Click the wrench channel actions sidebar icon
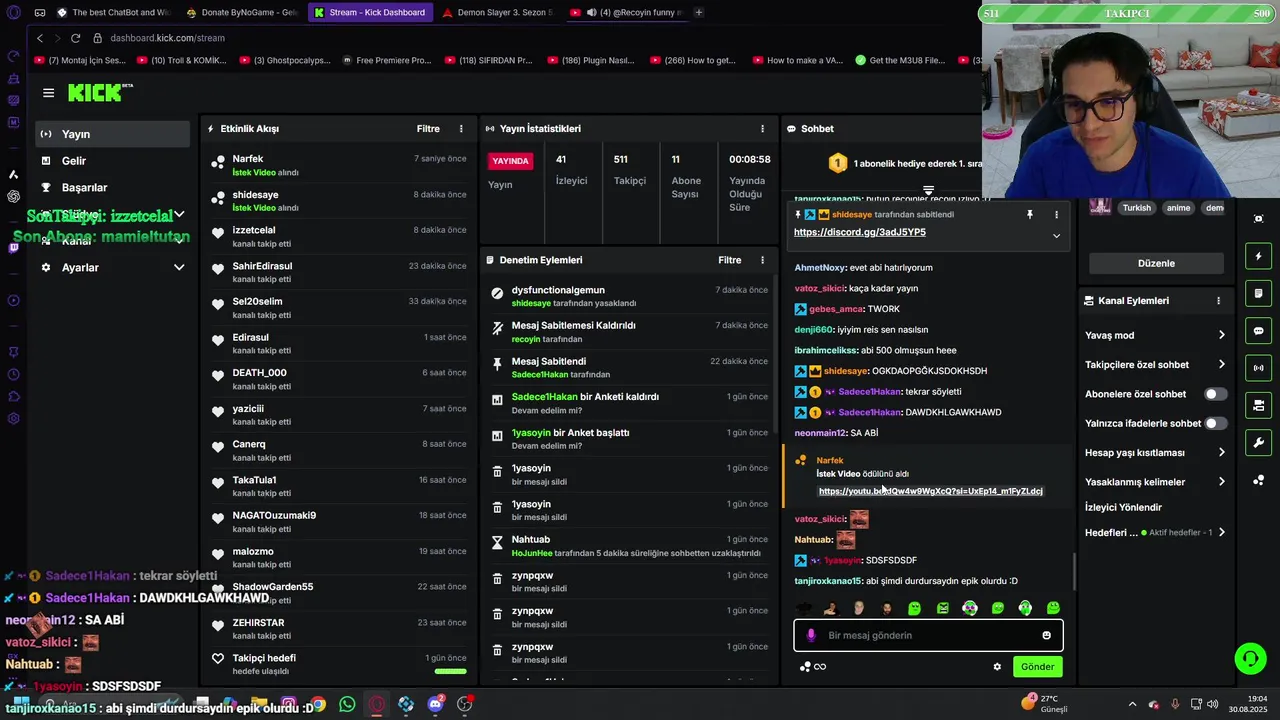 [x=1258, y=443]
